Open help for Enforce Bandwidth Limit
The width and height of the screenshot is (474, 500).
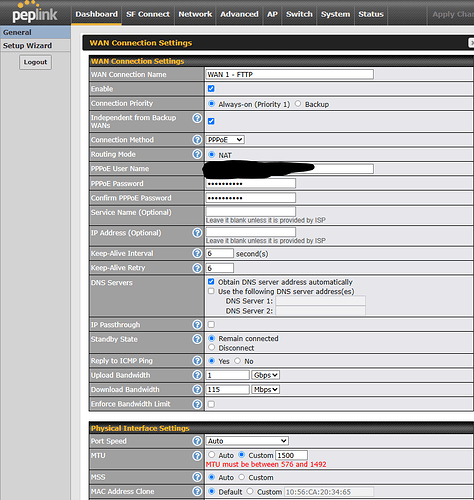tap(197, 404)
